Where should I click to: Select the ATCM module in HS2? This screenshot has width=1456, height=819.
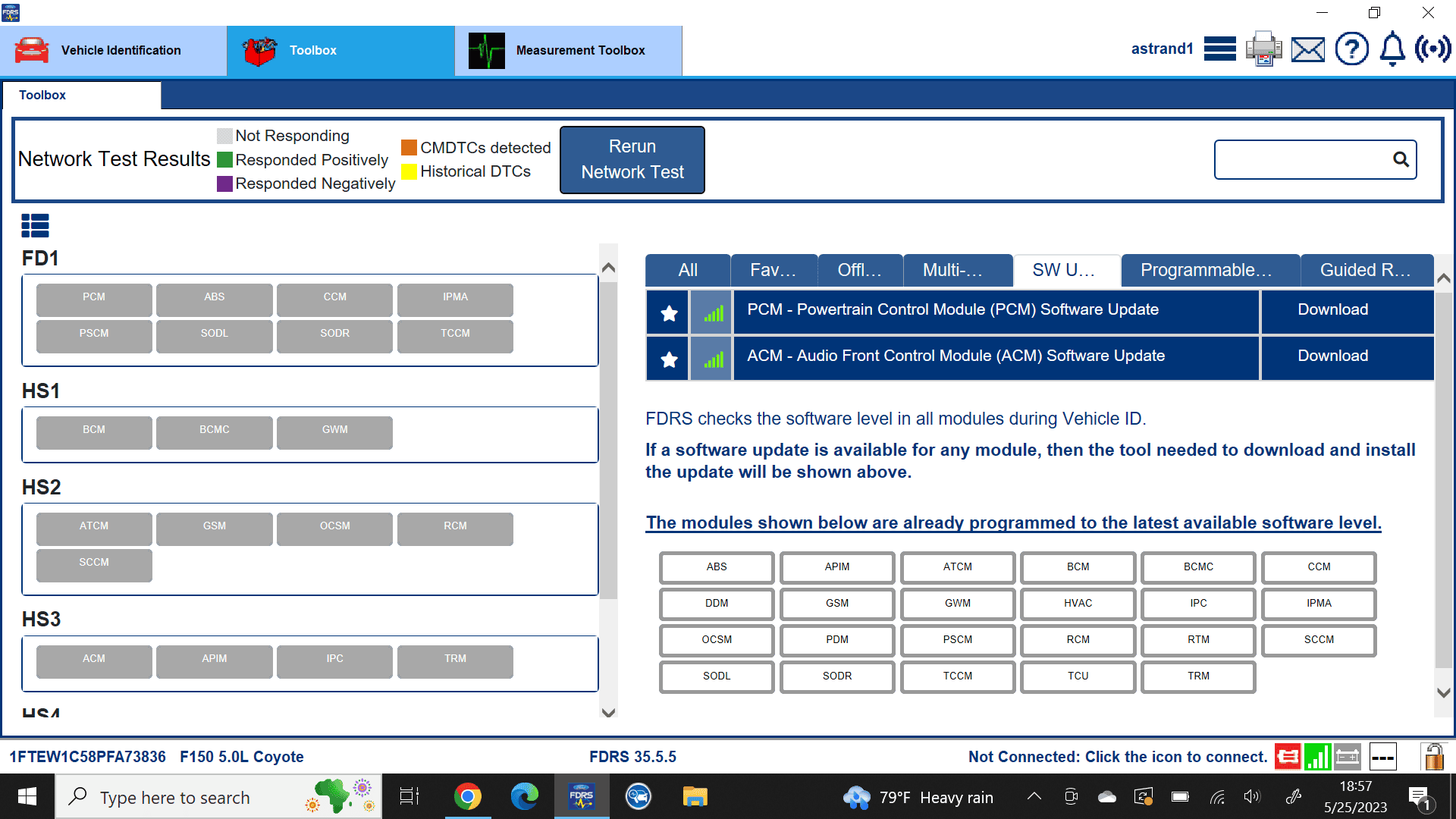click(94, 529)
